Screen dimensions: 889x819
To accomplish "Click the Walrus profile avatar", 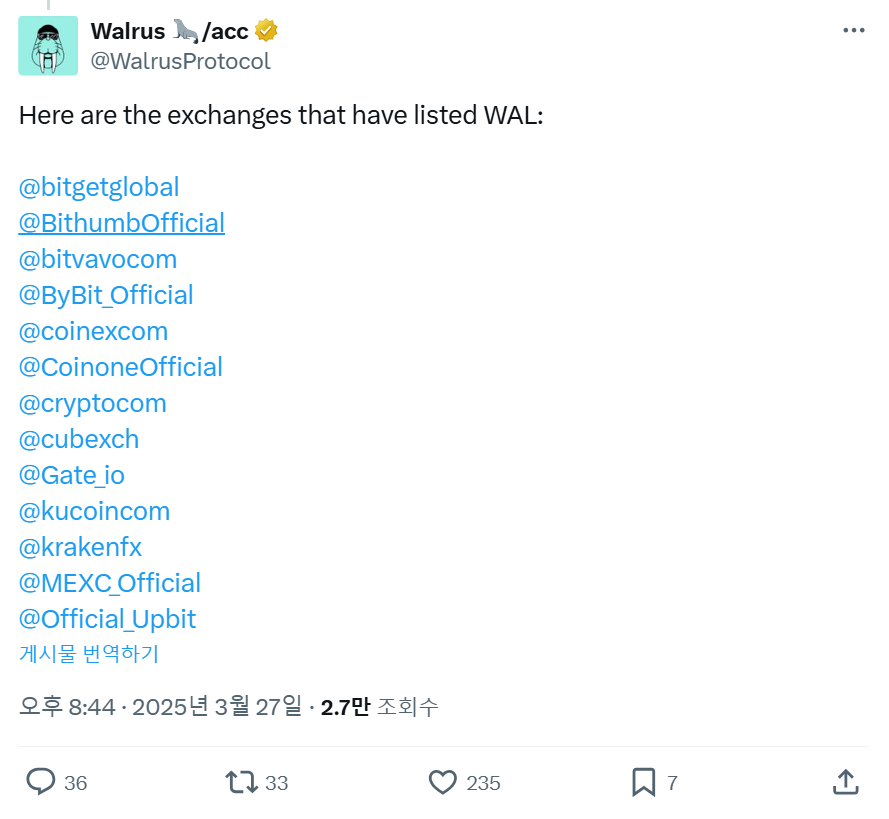I will (47, 46).
